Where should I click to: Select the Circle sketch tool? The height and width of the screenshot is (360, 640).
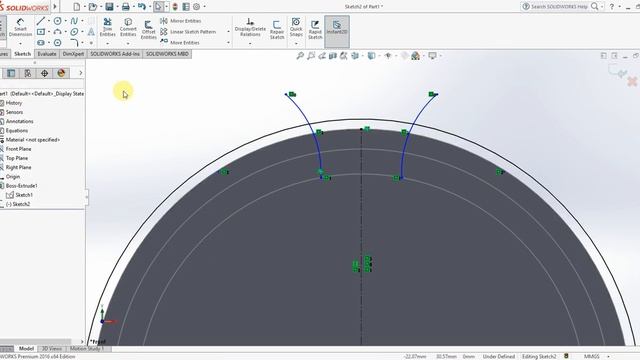pyautogui.click(x=58, y=21)
